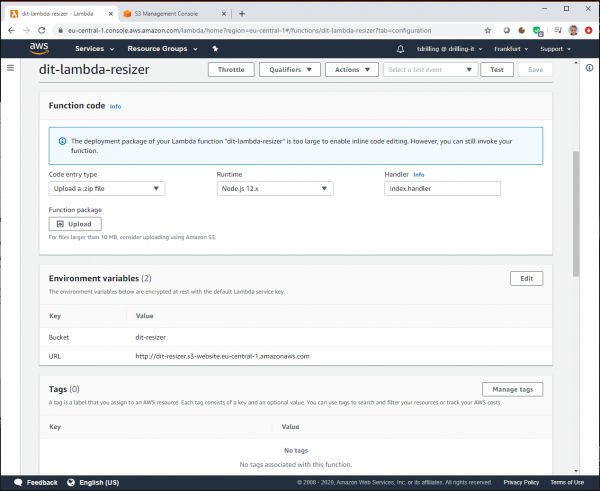Open the Terms of Use link
600x491 pixels.
(567, 483)
